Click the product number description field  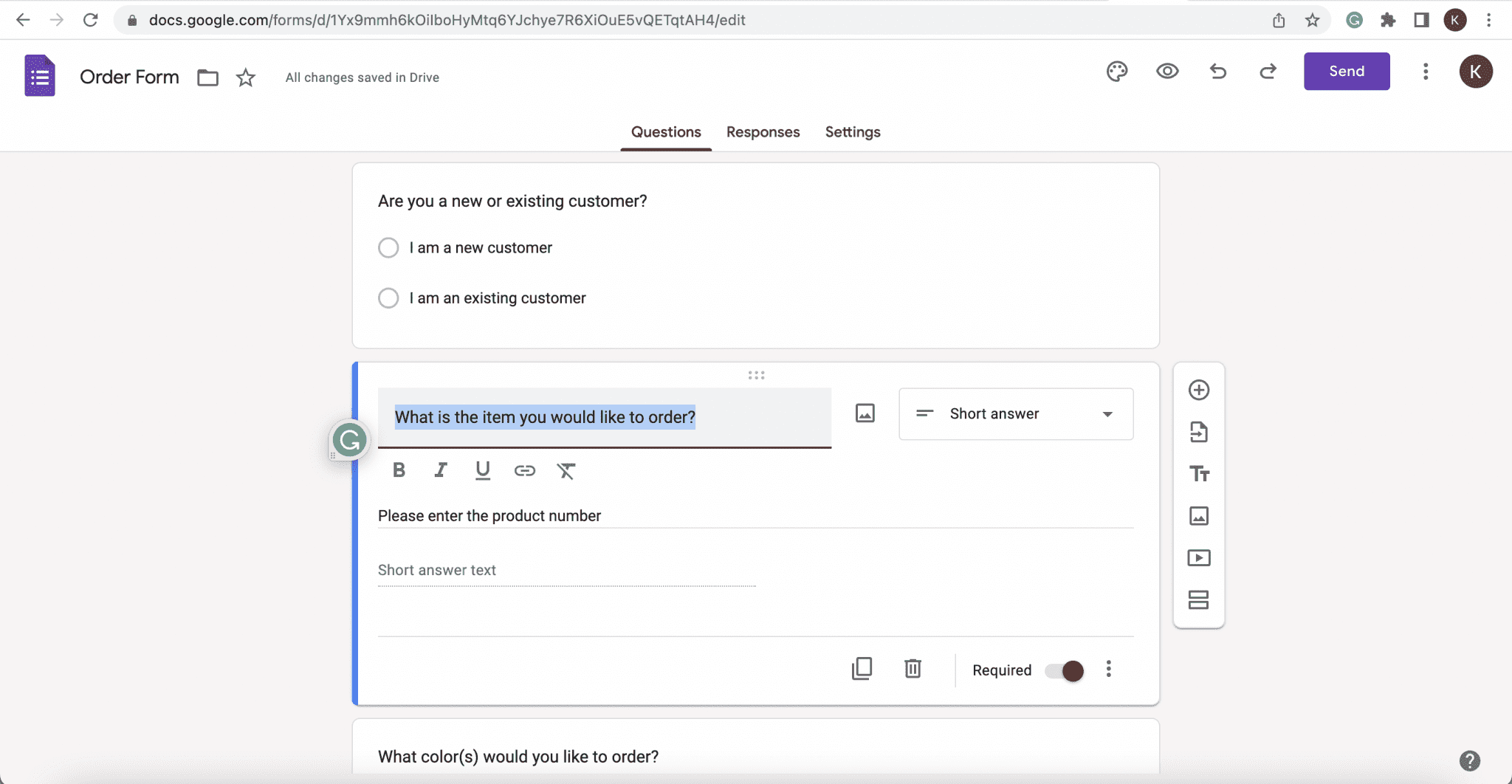(755, 516)
